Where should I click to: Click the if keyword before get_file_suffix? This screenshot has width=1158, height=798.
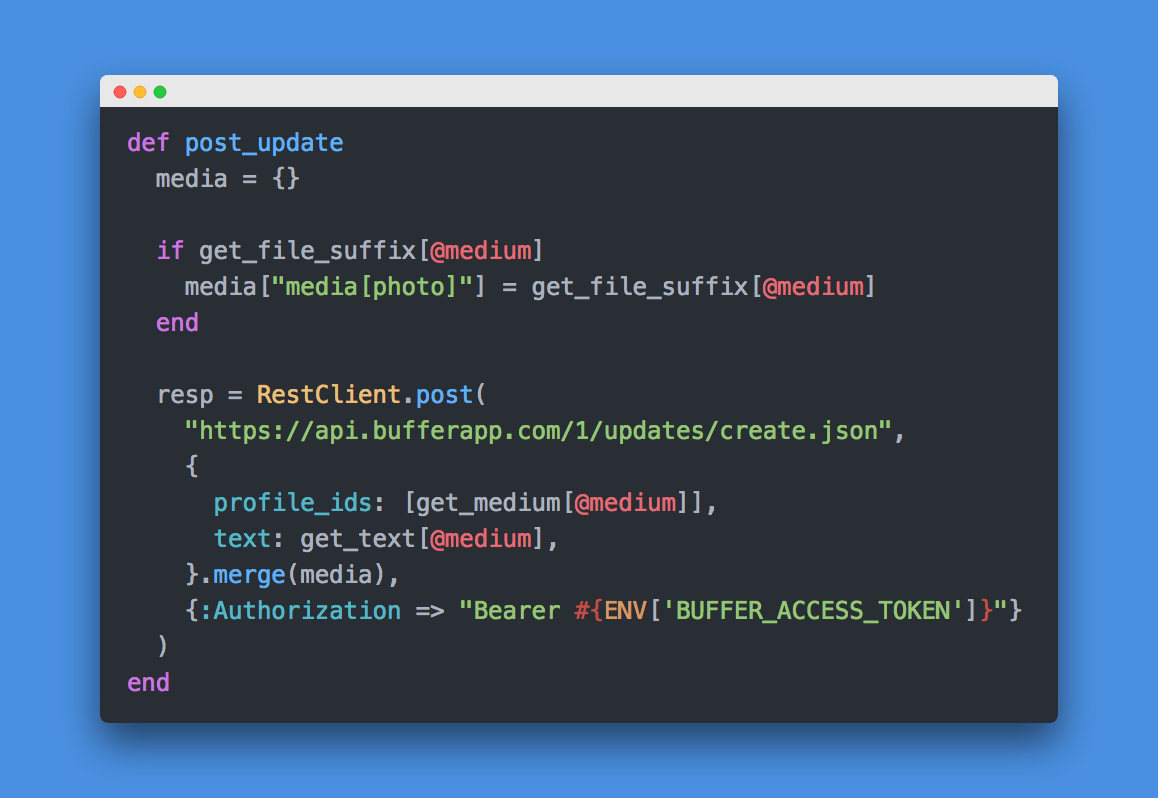(170, 250)
